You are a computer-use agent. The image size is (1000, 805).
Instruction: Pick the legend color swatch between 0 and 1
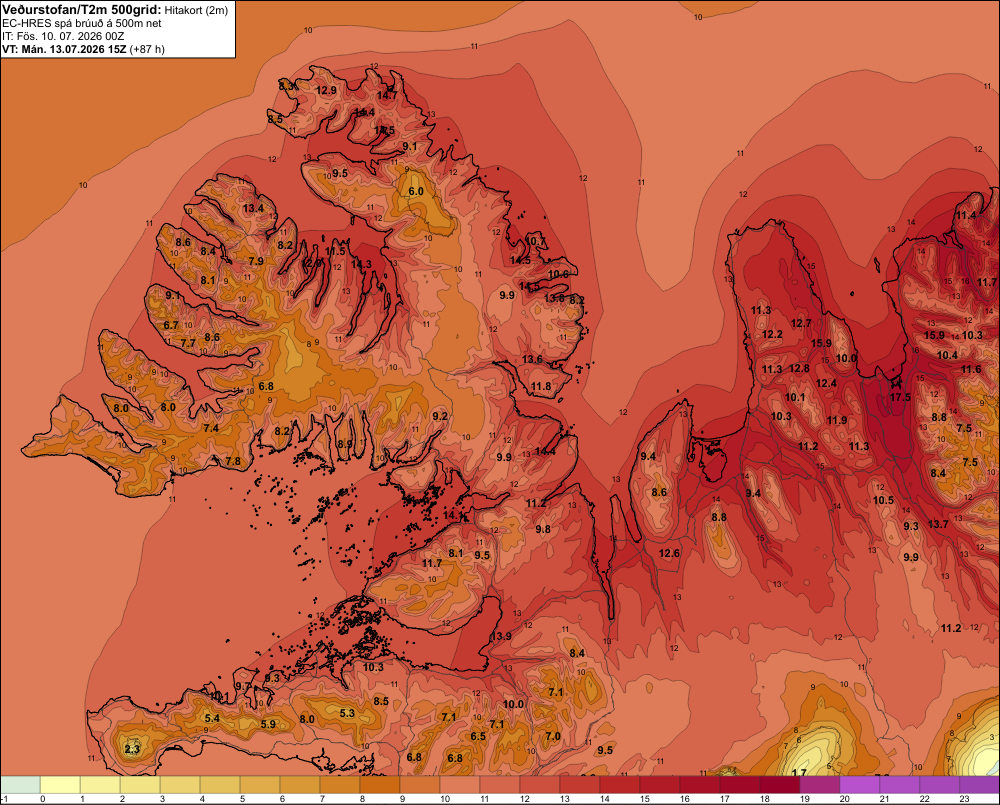(60, 785)
